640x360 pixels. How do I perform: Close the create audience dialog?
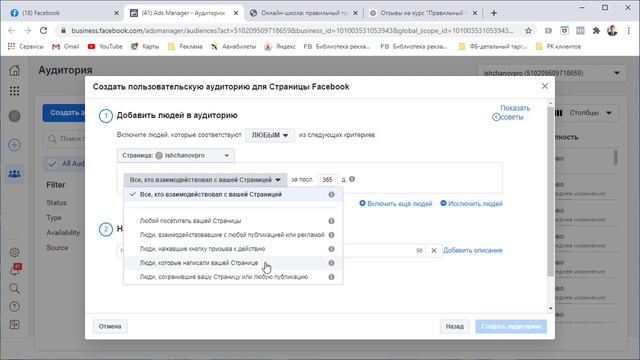[545, 86]
